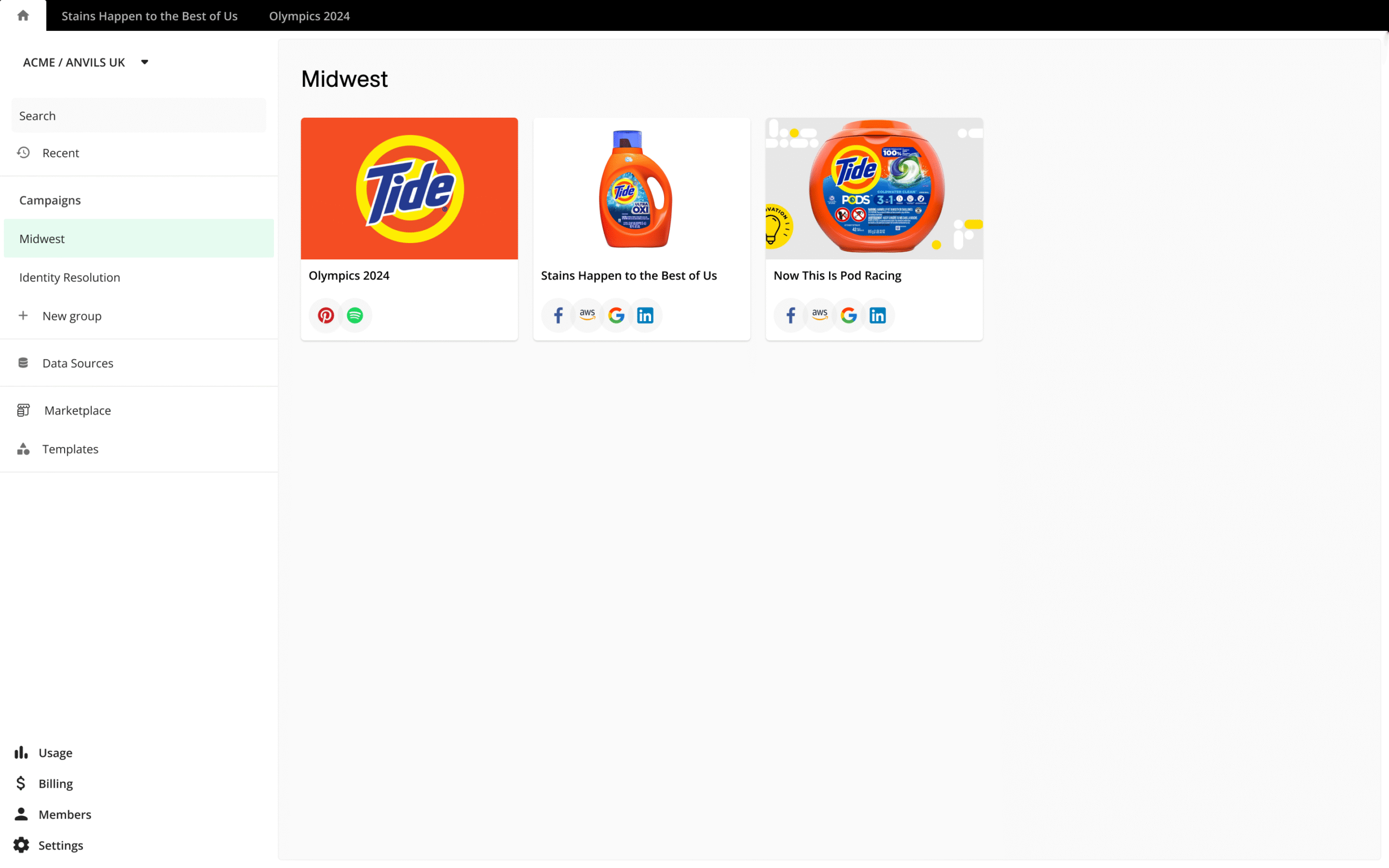Click the Home icon tab
Screen dimensions: 1389x868
pyautogui.click(x=23, y=16)
